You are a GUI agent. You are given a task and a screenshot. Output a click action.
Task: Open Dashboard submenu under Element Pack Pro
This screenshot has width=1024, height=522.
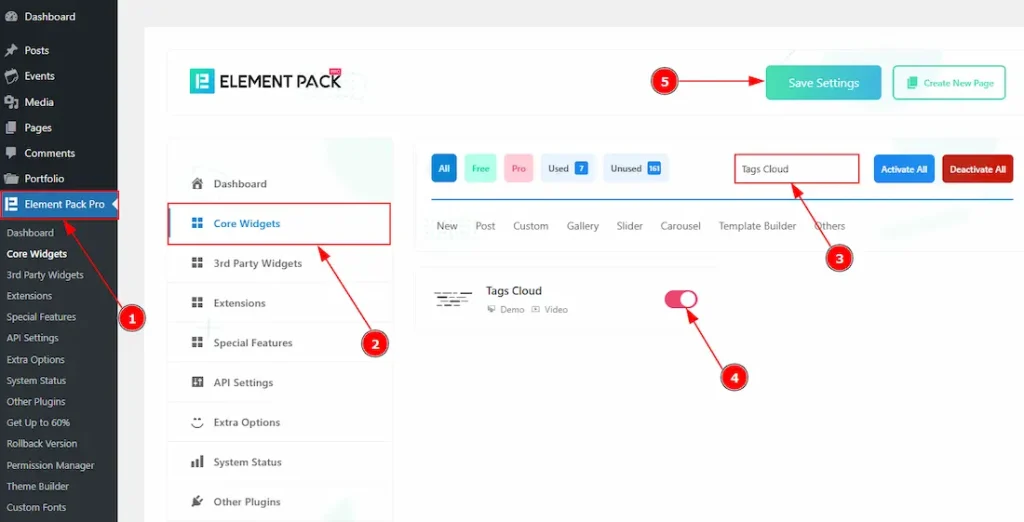point(30,233)
